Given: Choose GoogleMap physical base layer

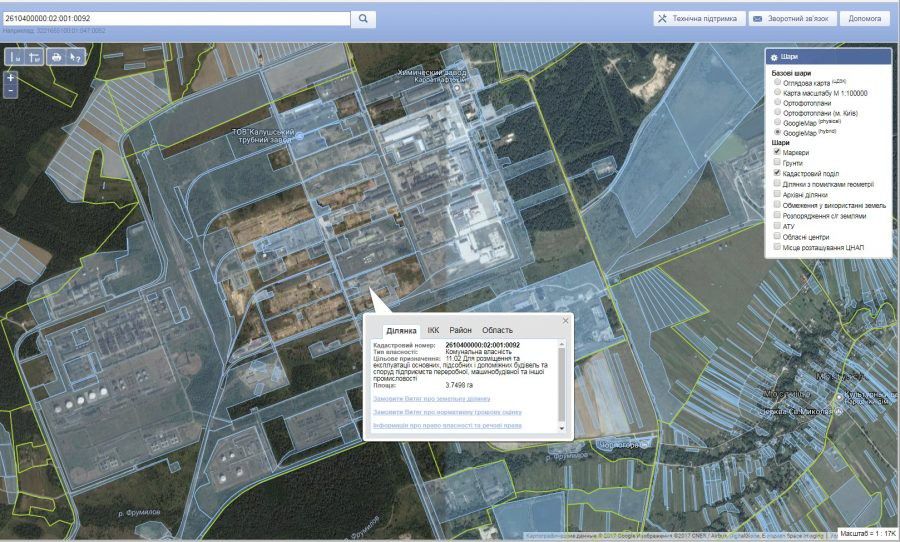Looking at the screenshot, I should point(777,122).
